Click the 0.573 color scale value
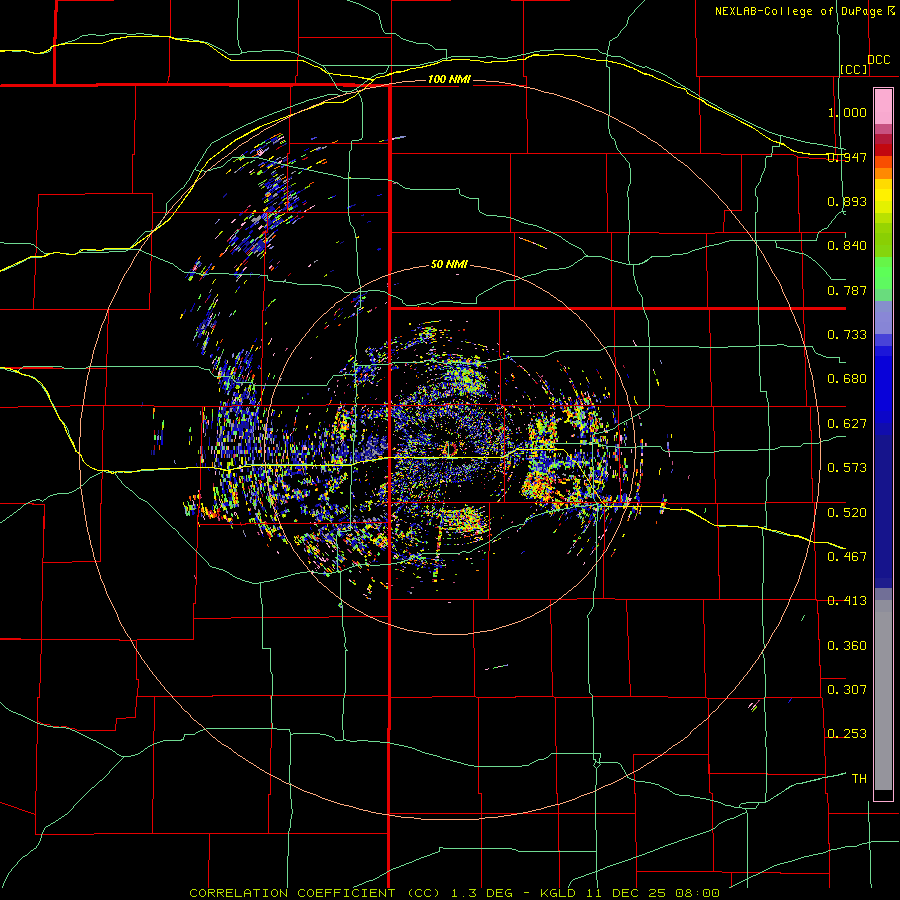The image size is (900, 900). point(847,468)
